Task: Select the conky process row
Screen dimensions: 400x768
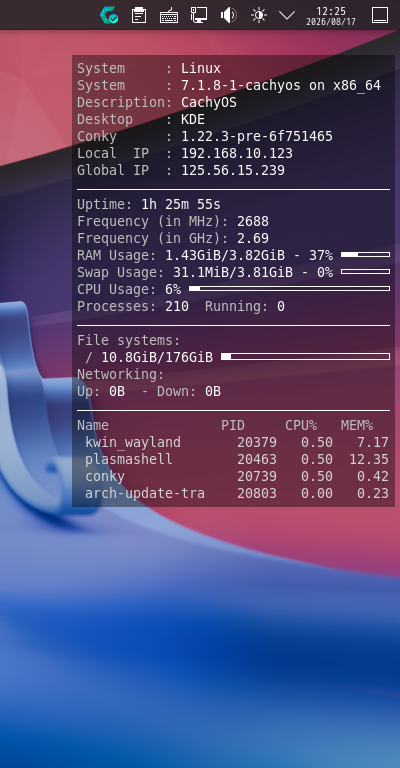Action: (233, 476)
